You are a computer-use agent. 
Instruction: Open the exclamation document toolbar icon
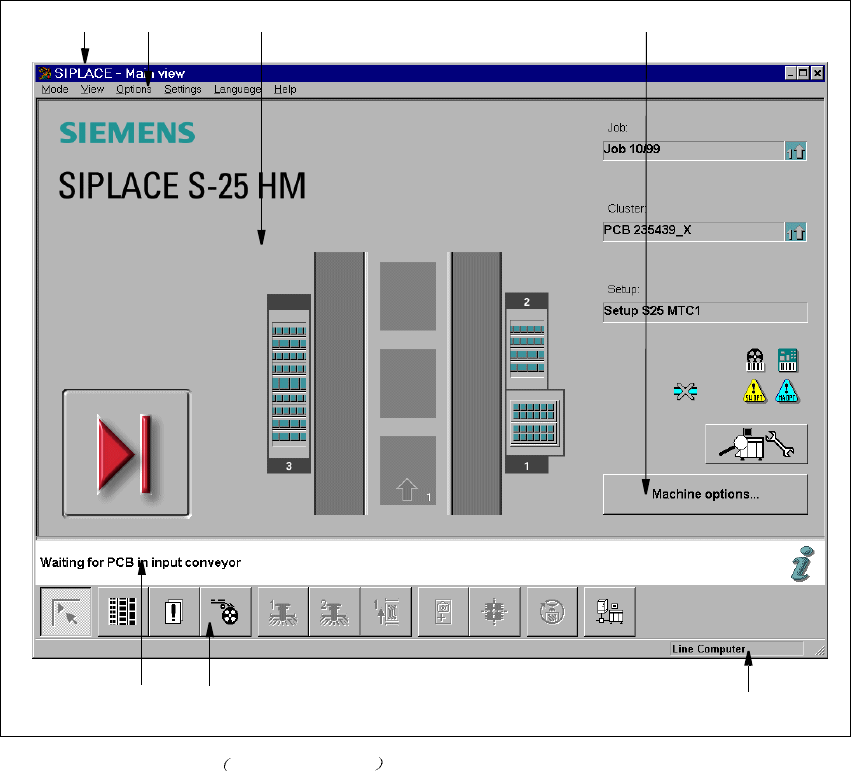coord(174,611)
